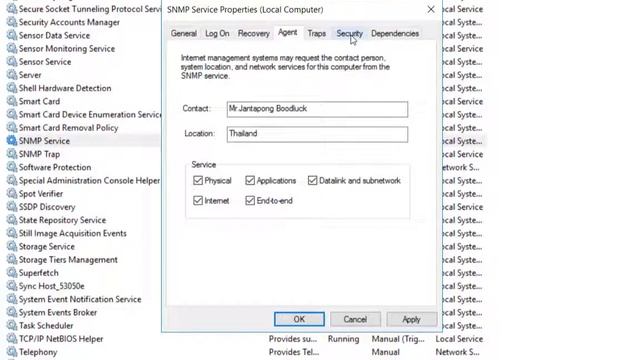Select the Software Protection service icon
The height and width of the screenshot is (360, 640).
(12, 167)
